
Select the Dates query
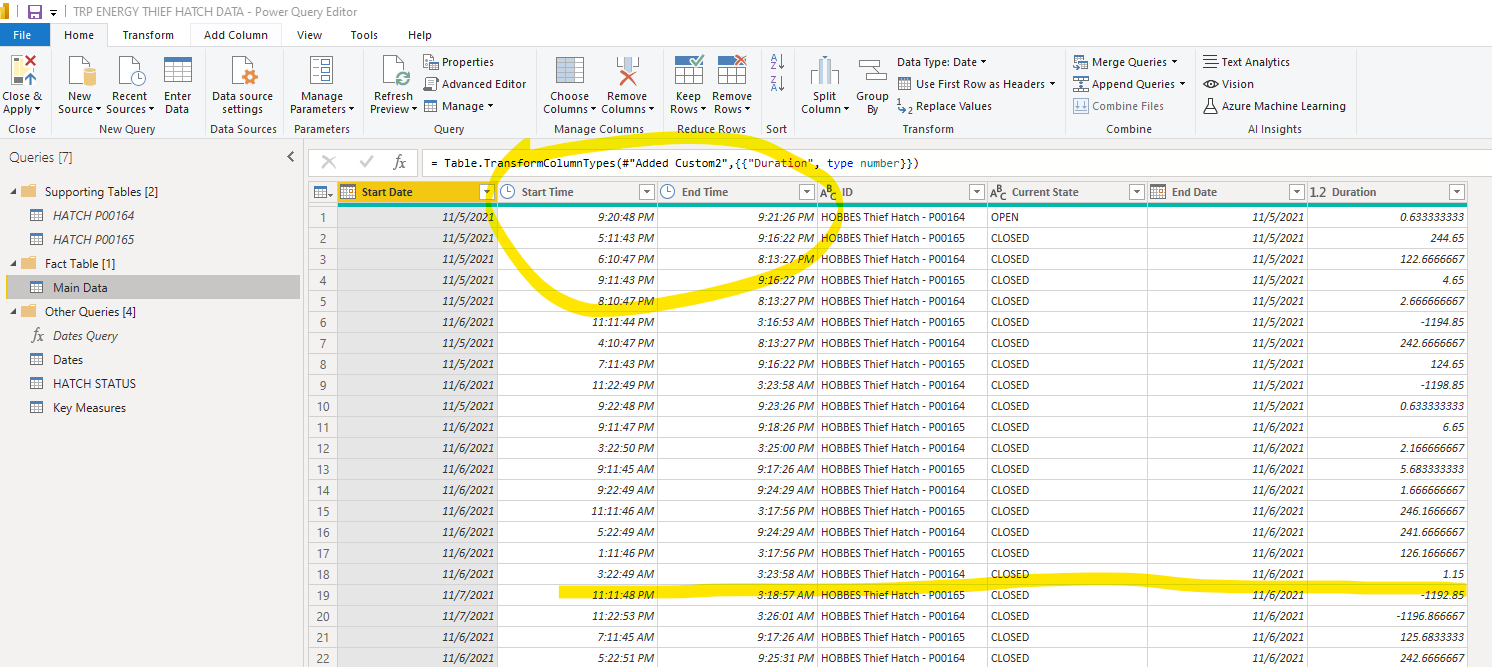tap(68, 359)
